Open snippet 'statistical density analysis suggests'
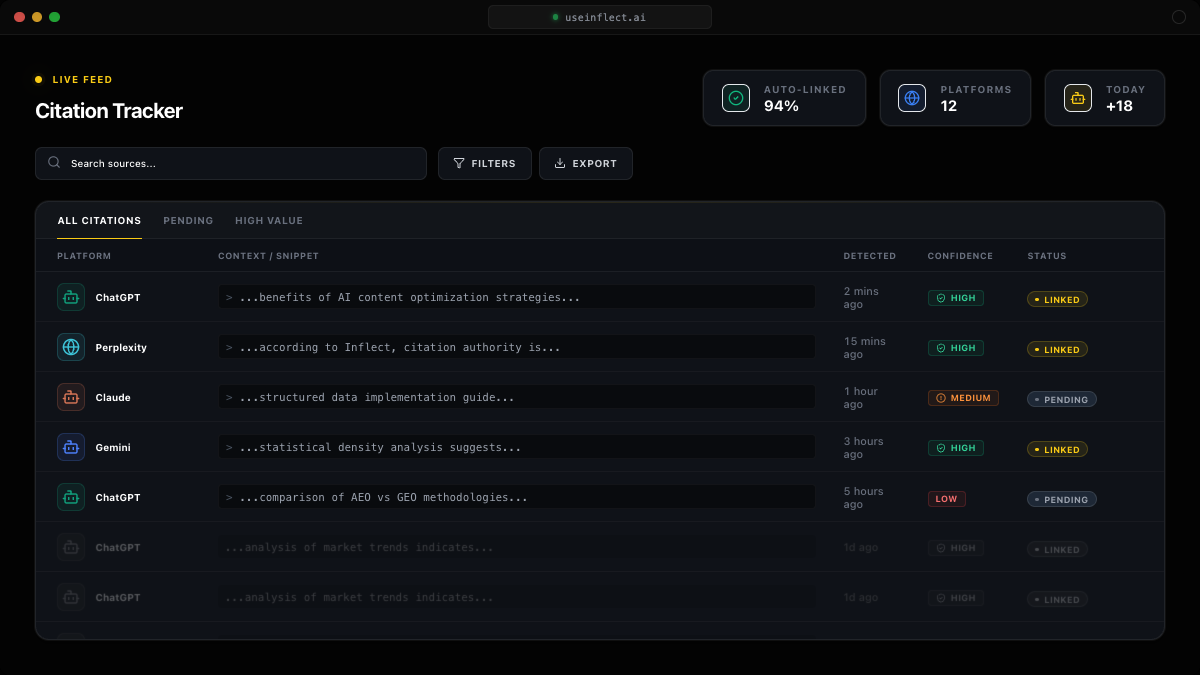Image resolution: width=1200 pixels, height=675 pixels. (516, 447)
